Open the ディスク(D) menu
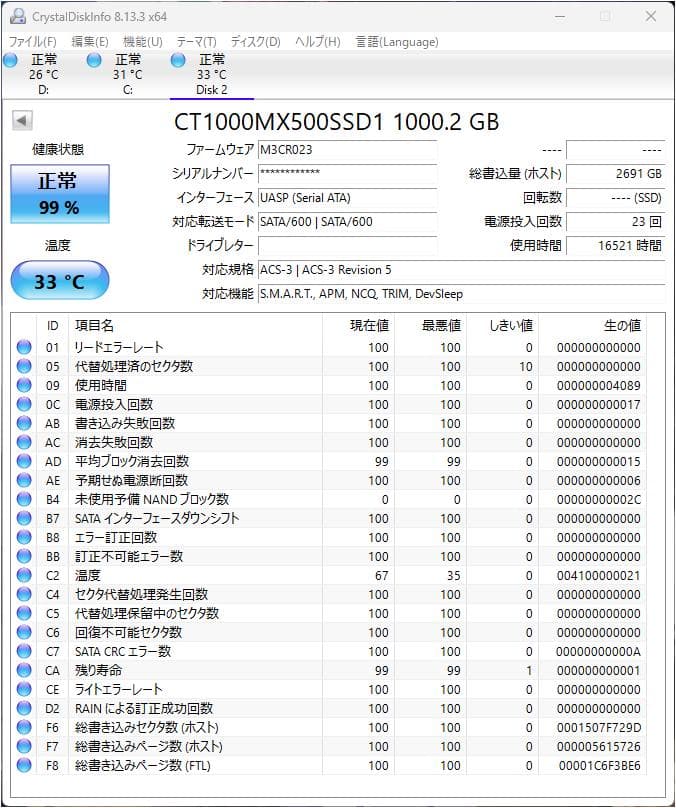The width and height of the screenshot is (676, 808). tap(256, 42)
